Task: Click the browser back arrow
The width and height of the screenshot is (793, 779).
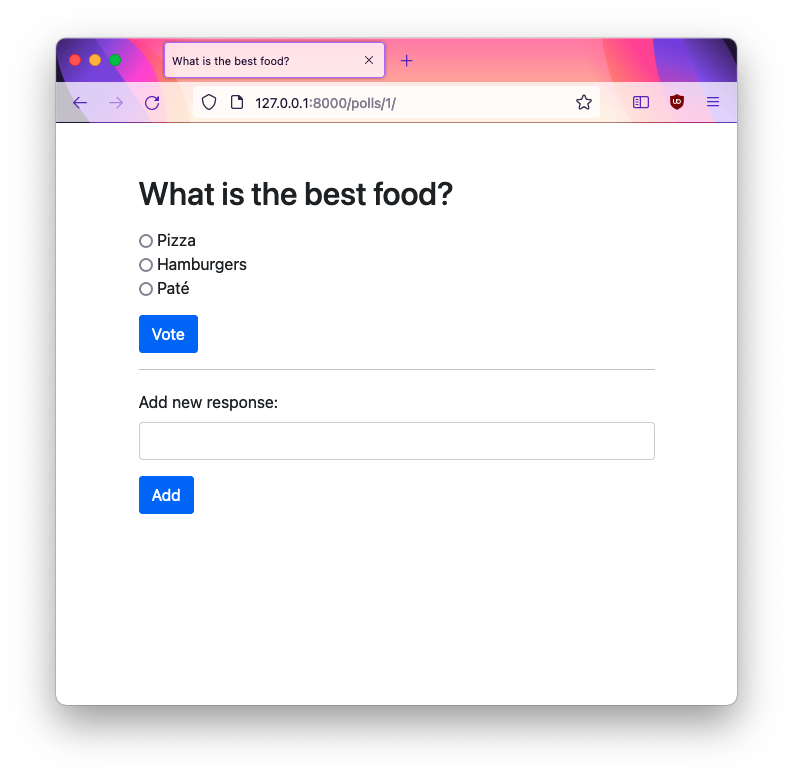Action: [x=80, y=102]
